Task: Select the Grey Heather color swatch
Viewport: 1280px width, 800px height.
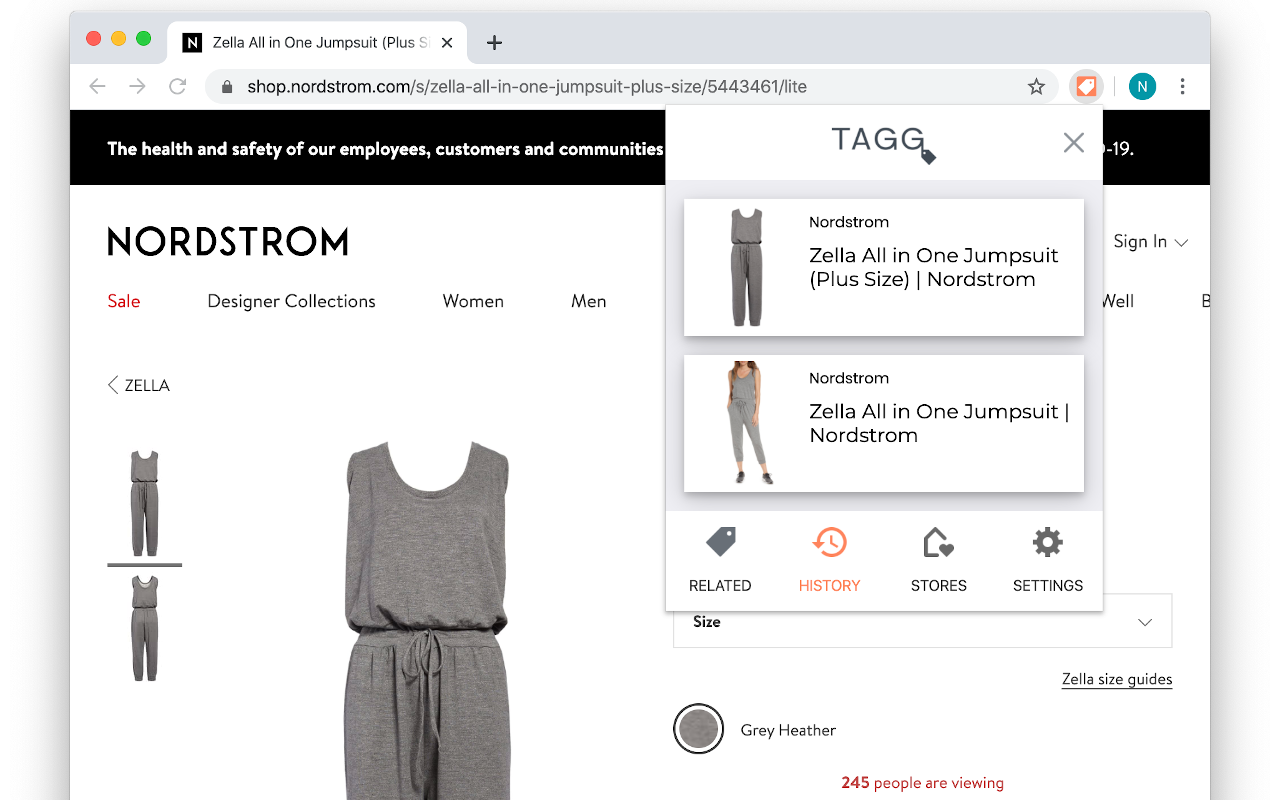Action: (698, 729)
